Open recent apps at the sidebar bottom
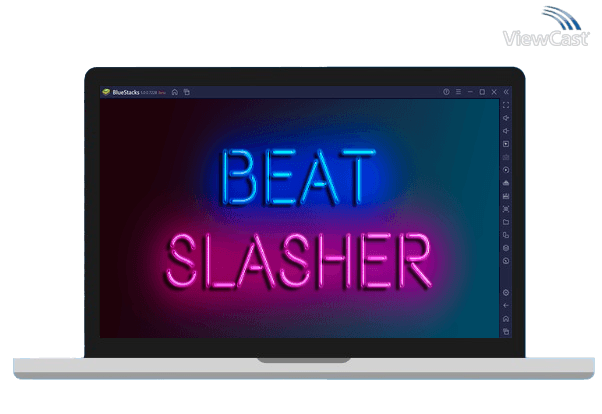602x414 pixels. [x=506, y=331]
